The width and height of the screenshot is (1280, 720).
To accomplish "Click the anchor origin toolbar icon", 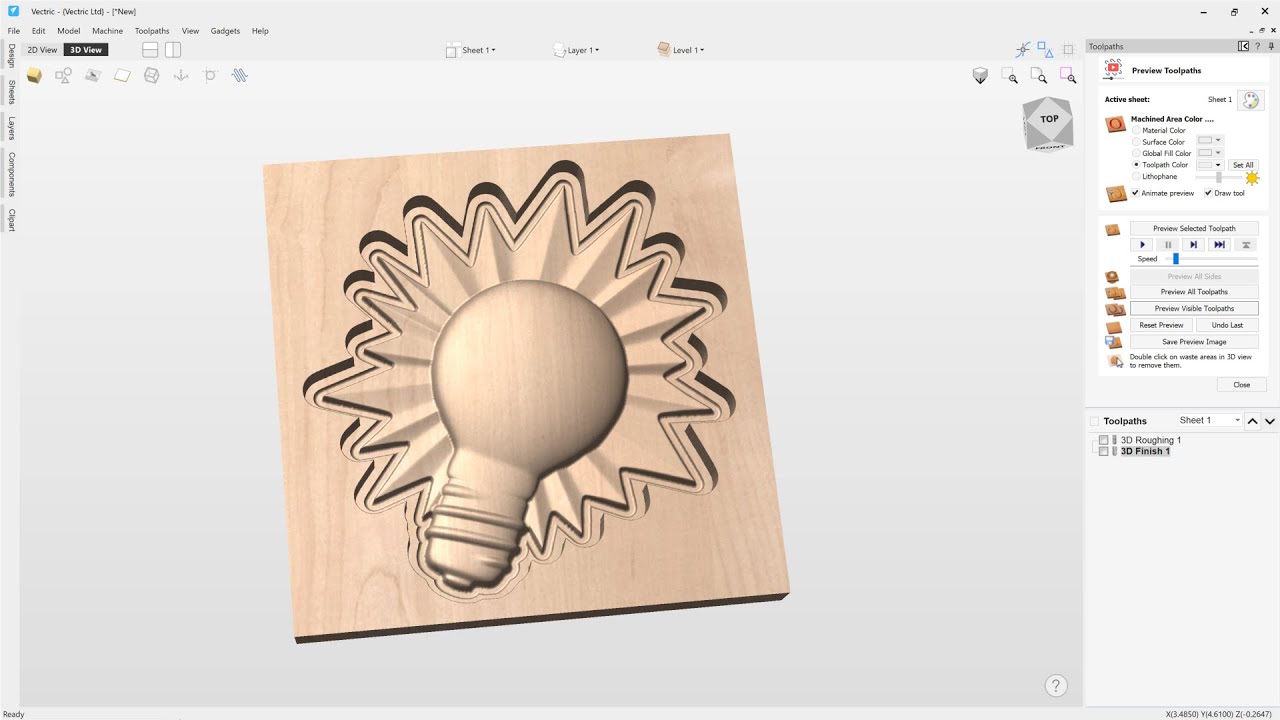I will click(x=181, y=75).
